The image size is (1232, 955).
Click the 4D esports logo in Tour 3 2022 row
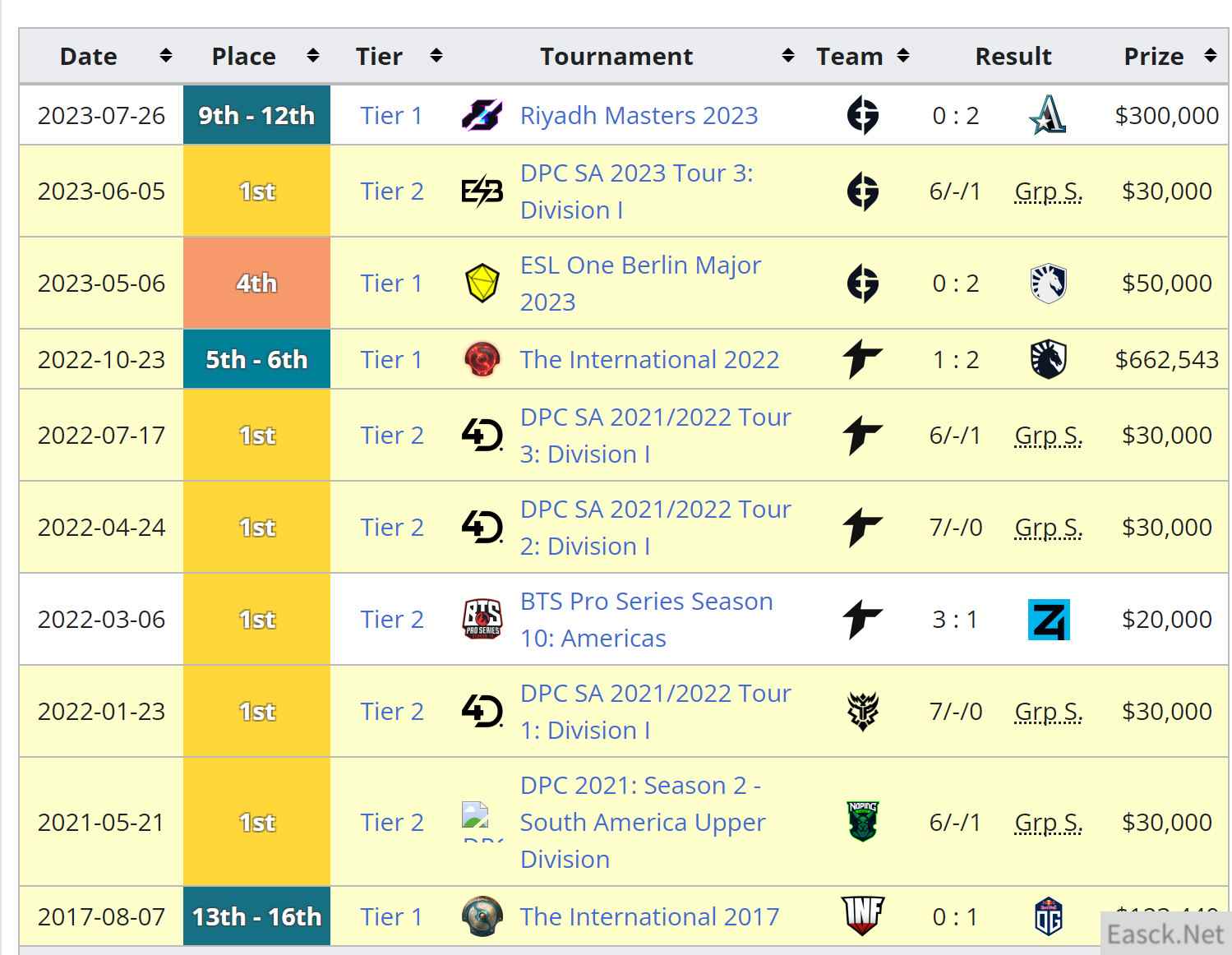tap(482, 435)
